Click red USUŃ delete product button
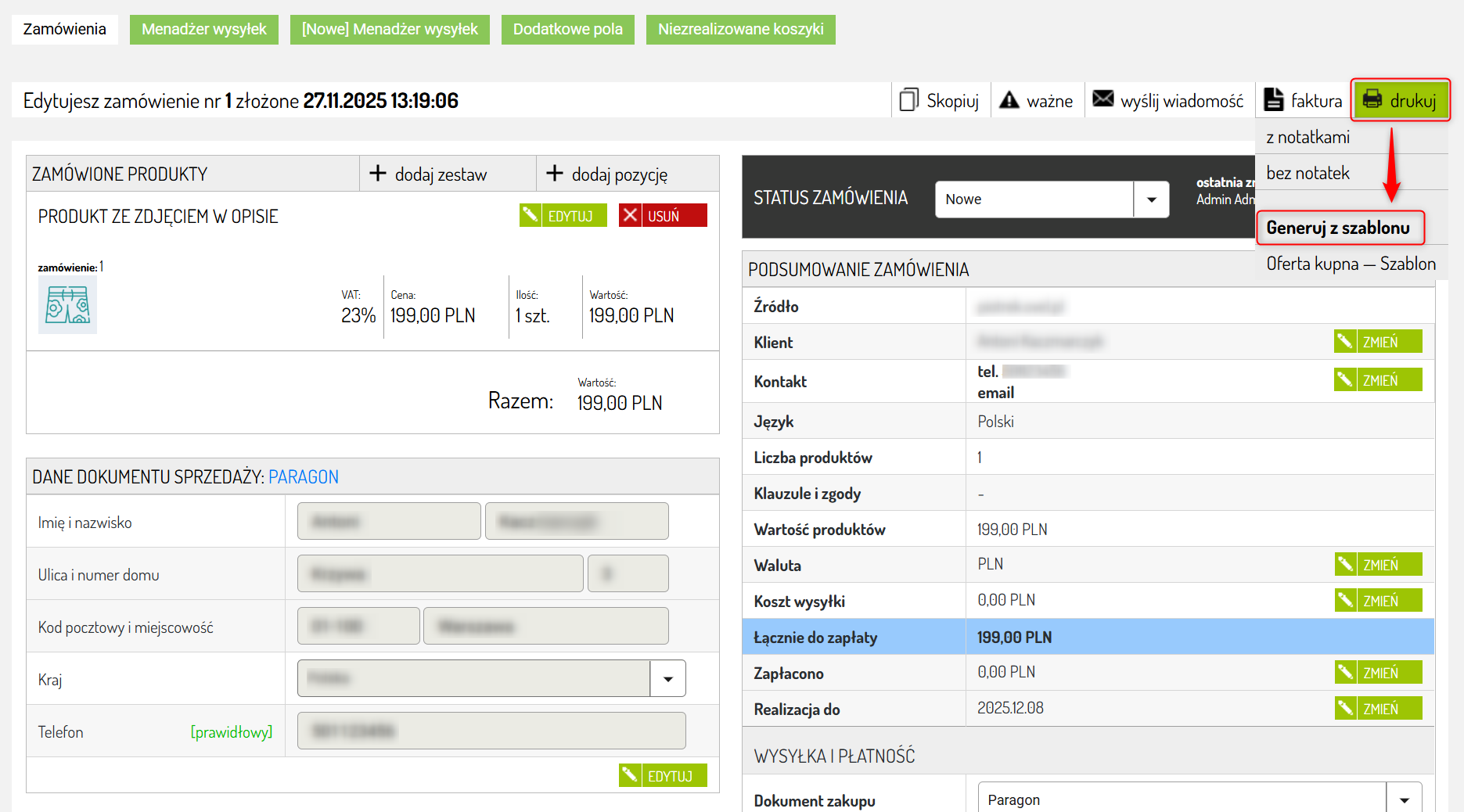Screen dimensions: 1464x812 pos(663,216)
